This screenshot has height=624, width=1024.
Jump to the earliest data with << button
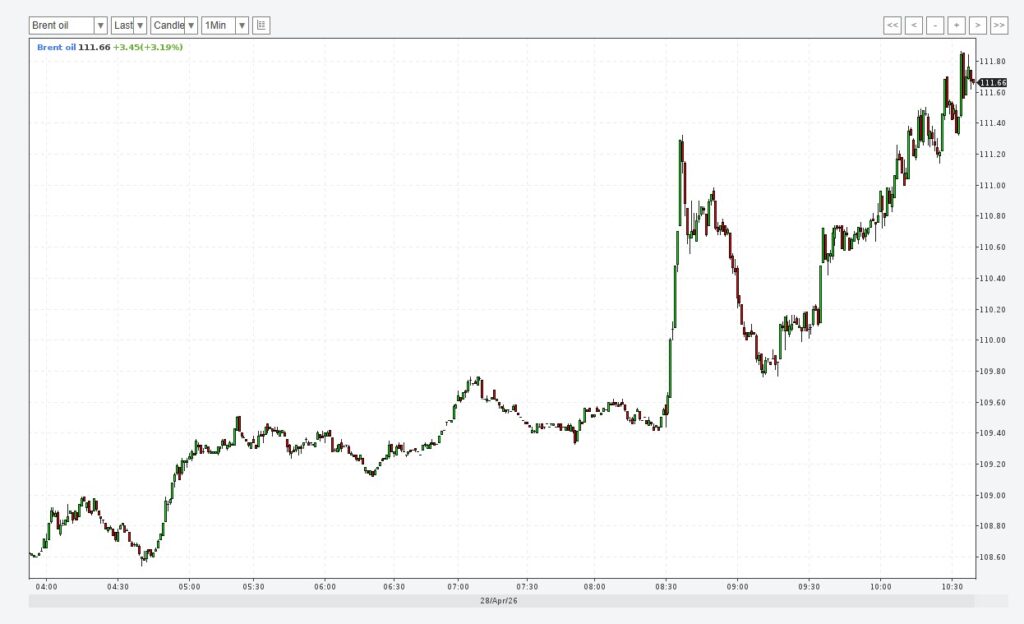(x=893, y=25)
